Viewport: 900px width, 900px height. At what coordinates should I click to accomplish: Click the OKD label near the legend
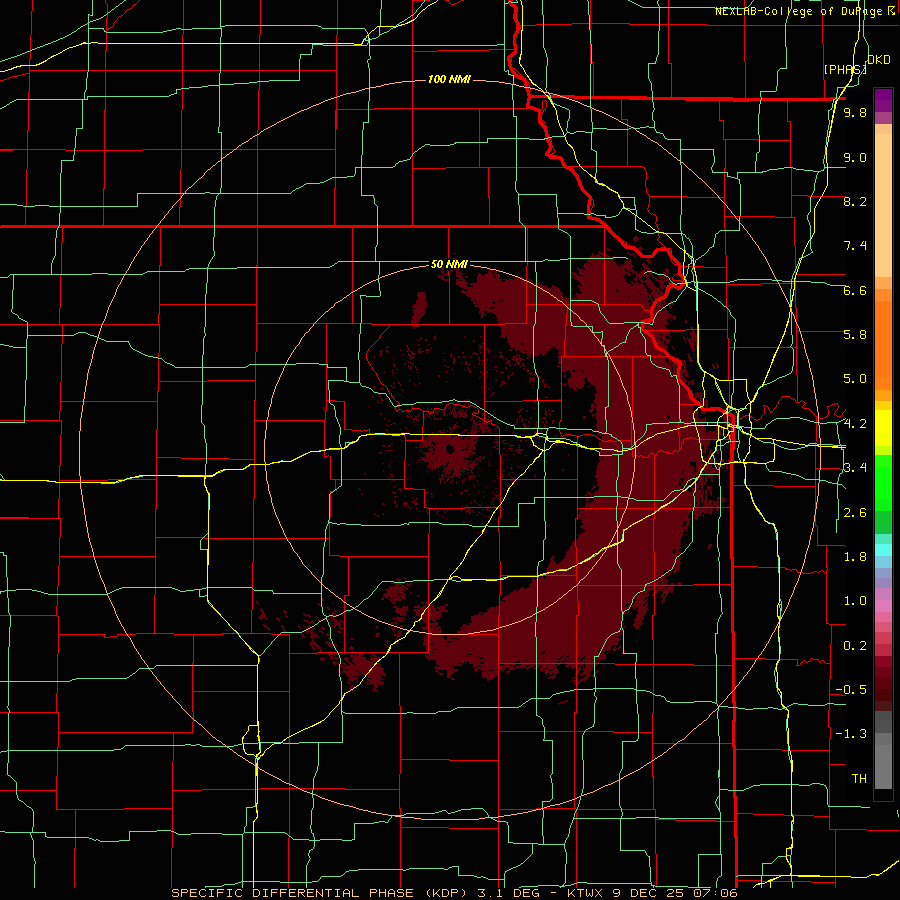pyautogui.click(x=879, y=60)
